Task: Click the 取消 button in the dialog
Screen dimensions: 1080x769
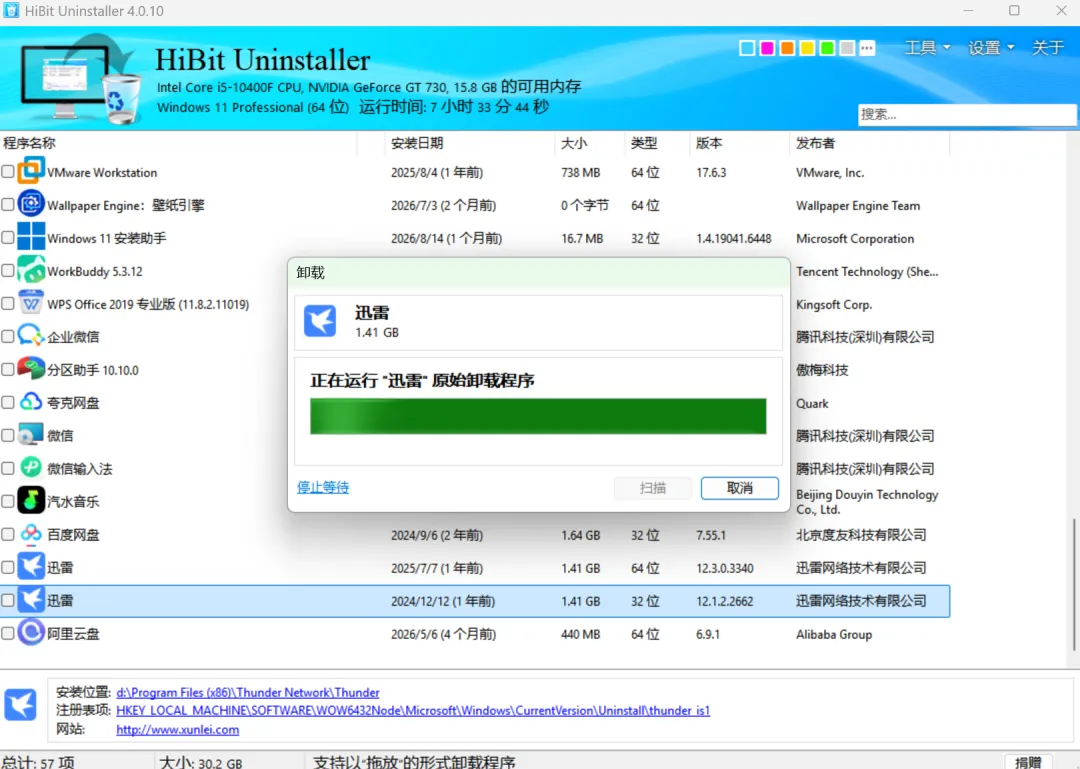Action: point(740,488)
